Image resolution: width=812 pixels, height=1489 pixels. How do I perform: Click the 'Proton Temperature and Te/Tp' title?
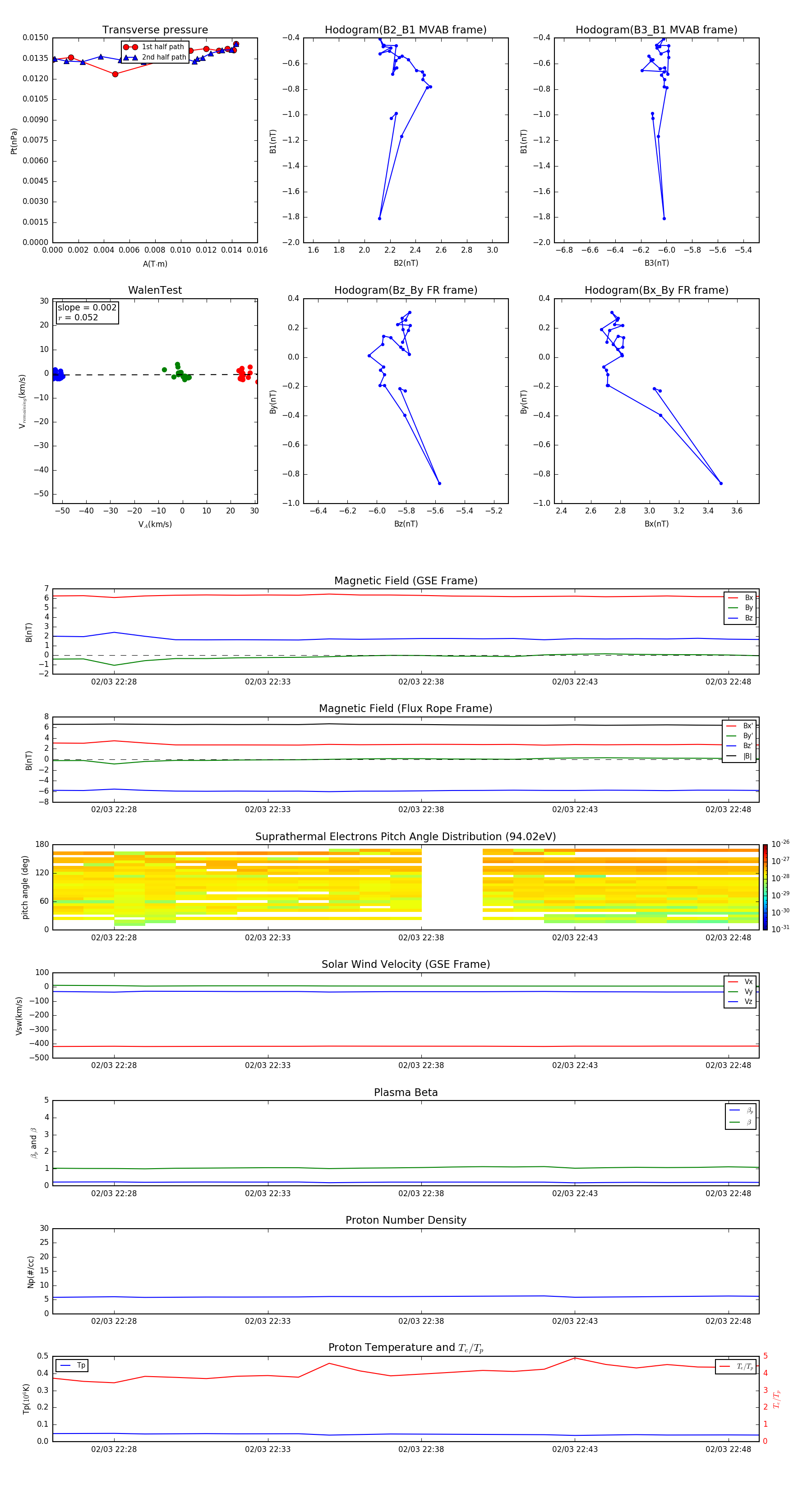[x=406, y=1348]
